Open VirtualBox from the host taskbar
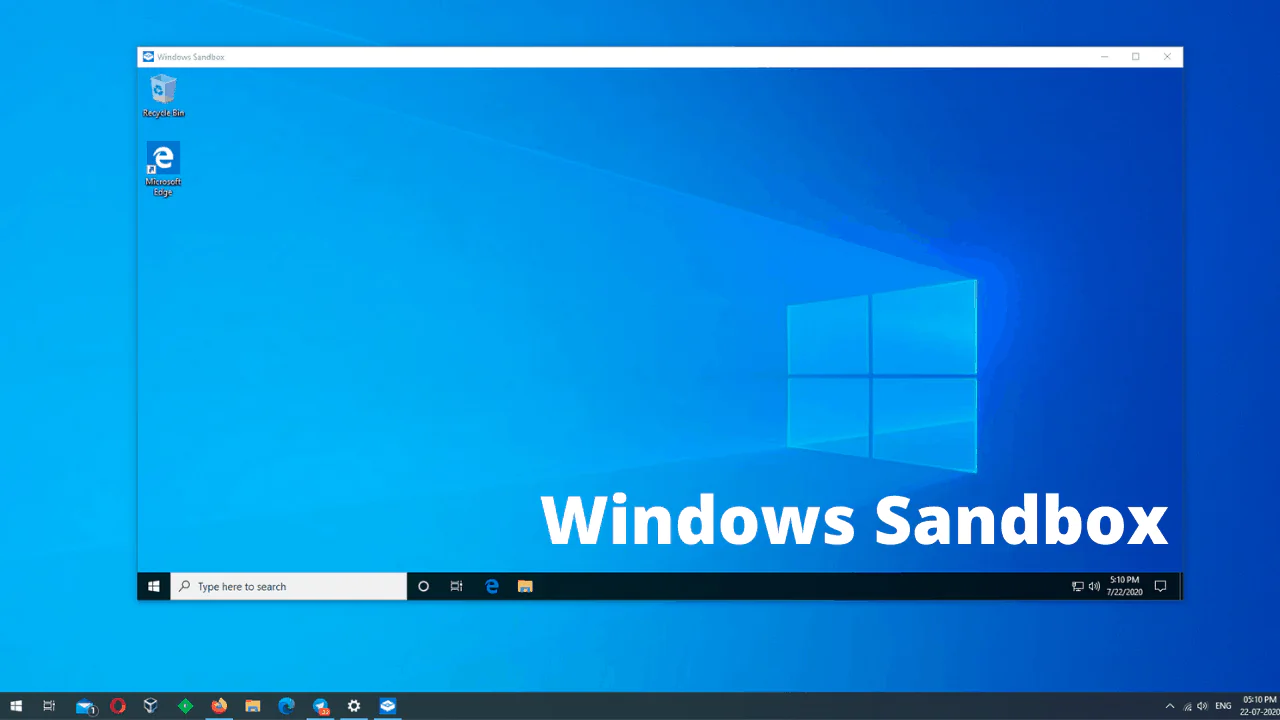The height and width of the screenshot is (720, 1280). [x=151, y=706]
